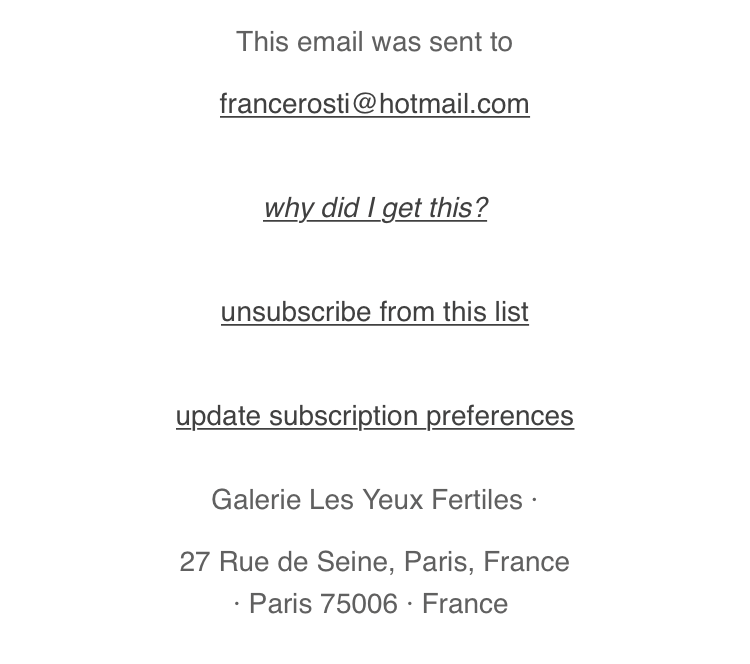Open "update subscription preferences" link
This screenshot has height=664, width=750.
coord(374,416)
